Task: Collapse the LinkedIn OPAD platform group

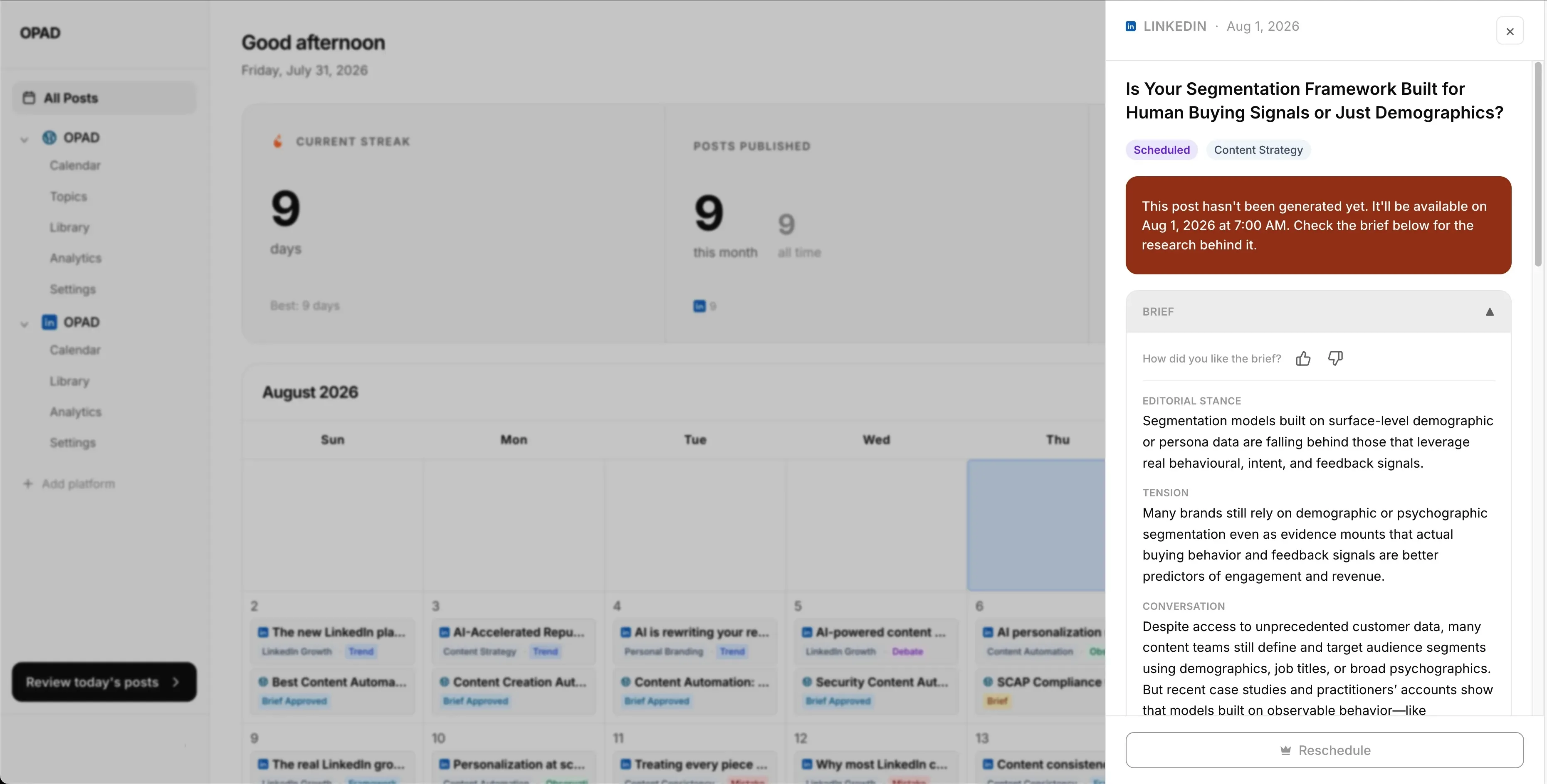Action: coord(24,324)
